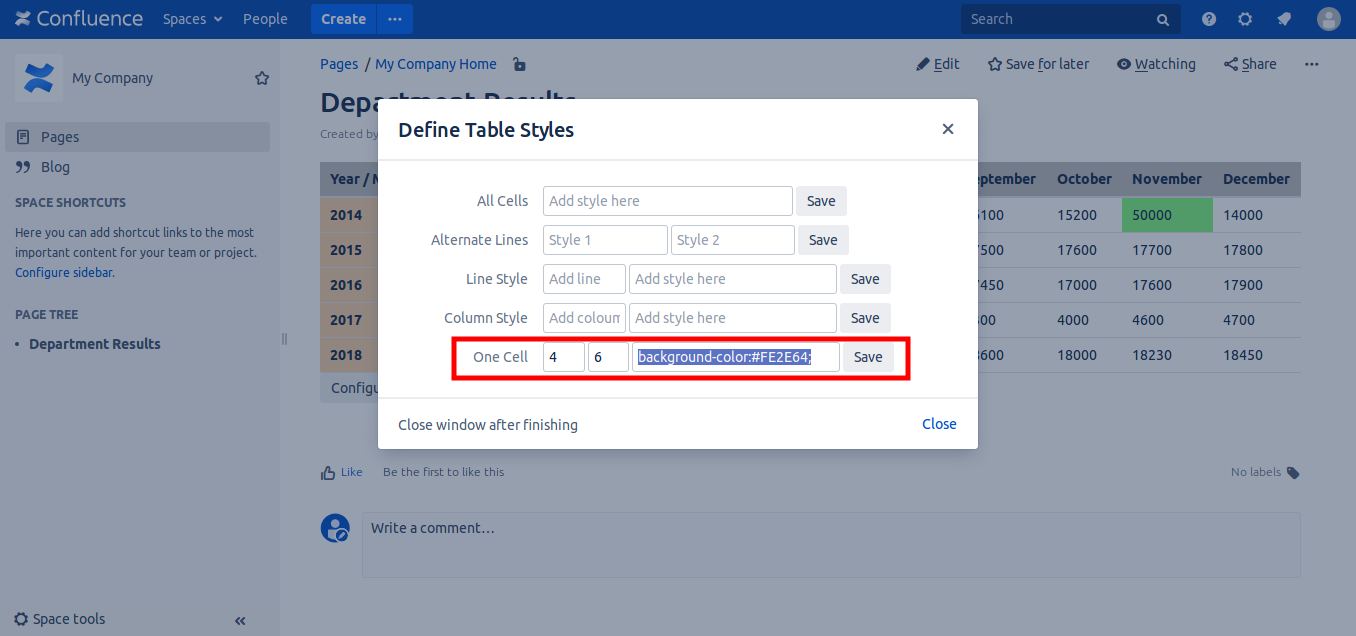Star the My Company space
Viewport: 1356px width, 636px height.
[x=262, y=78]
